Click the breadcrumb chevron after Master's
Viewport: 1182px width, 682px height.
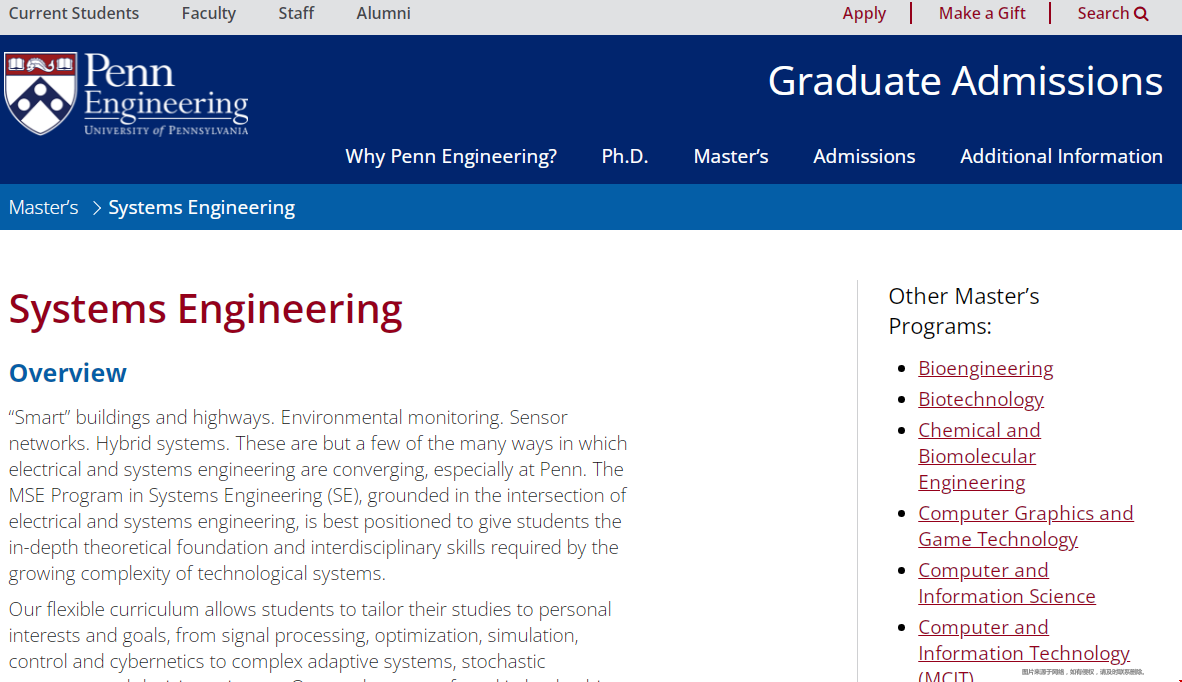(96, 208)
